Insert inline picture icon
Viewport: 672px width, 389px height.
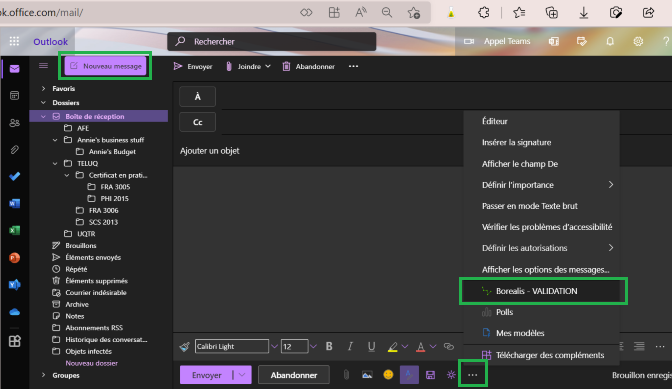[367, 375]
